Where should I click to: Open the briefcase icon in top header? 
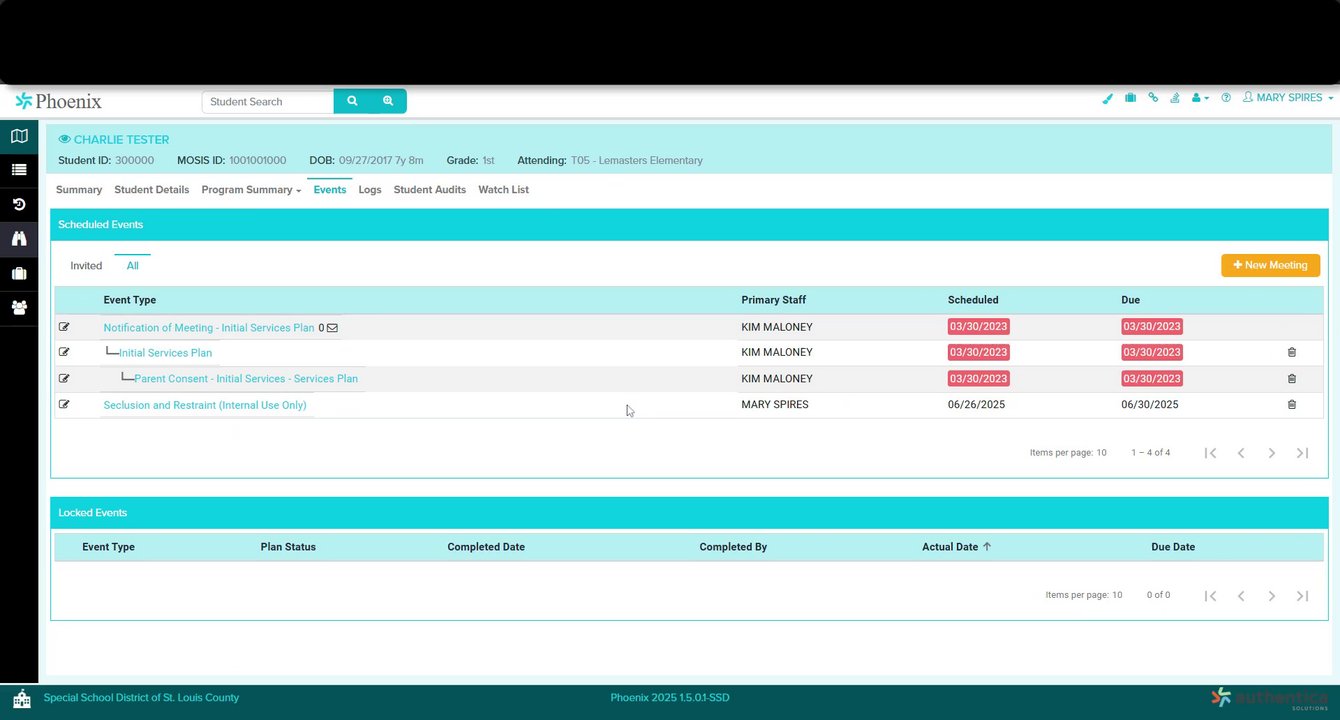tap(1131, 98)
